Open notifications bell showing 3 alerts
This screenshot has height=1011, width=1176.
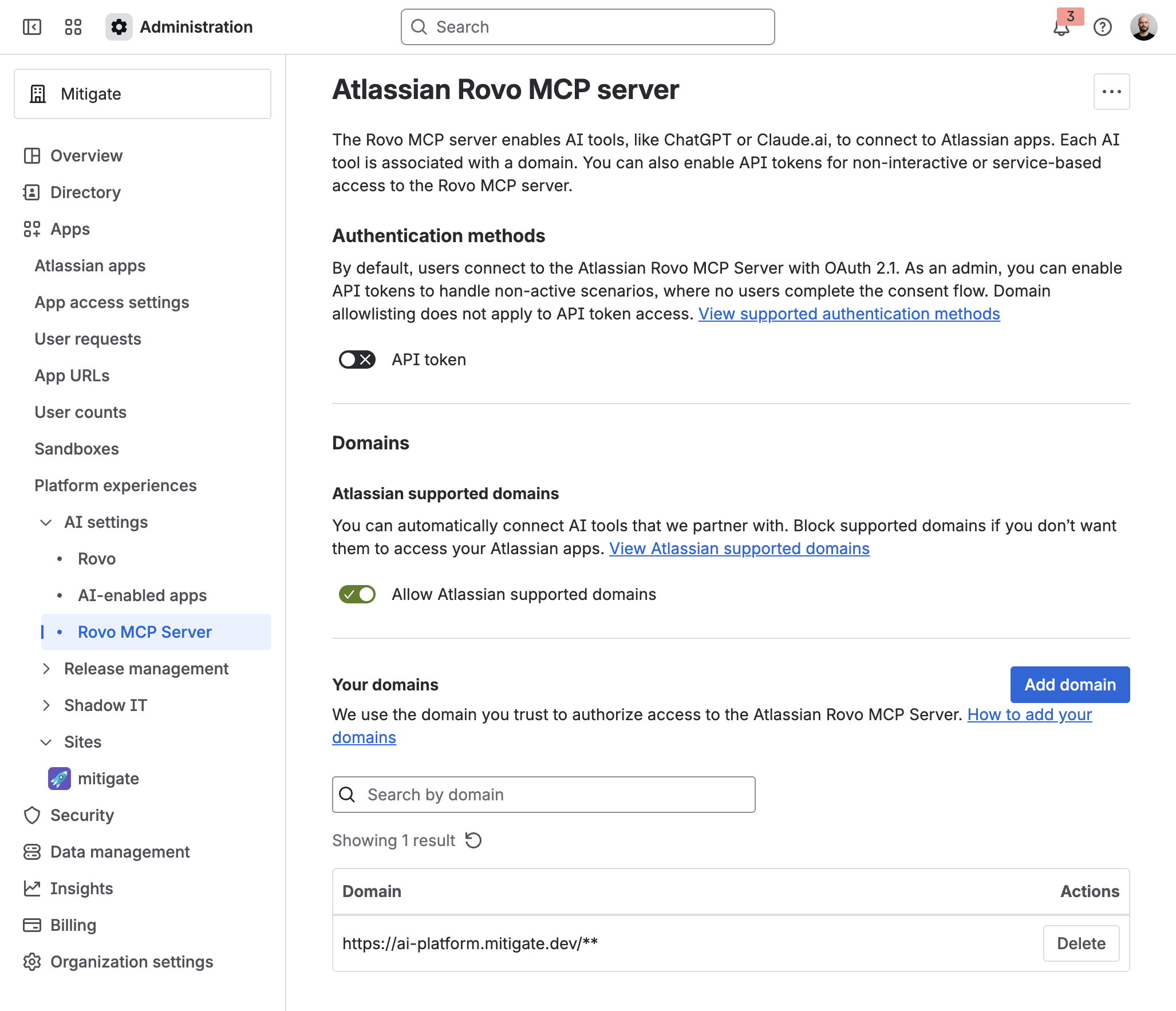[x=1061, y=27]
